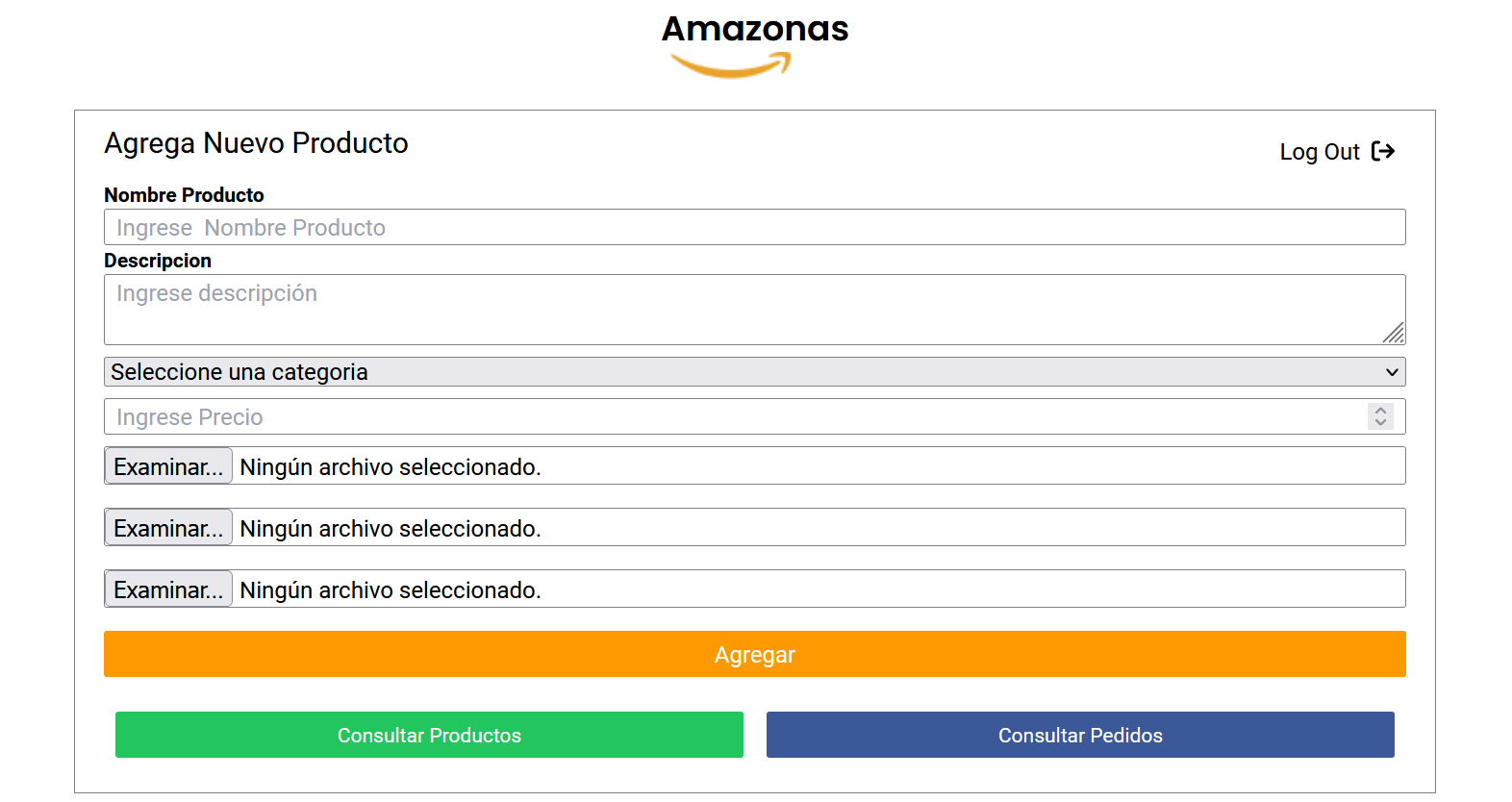This screenshot has height=802, width=1512.
Task: Click the down arrow of the price stepper
Action: (x=1380, y=422)
